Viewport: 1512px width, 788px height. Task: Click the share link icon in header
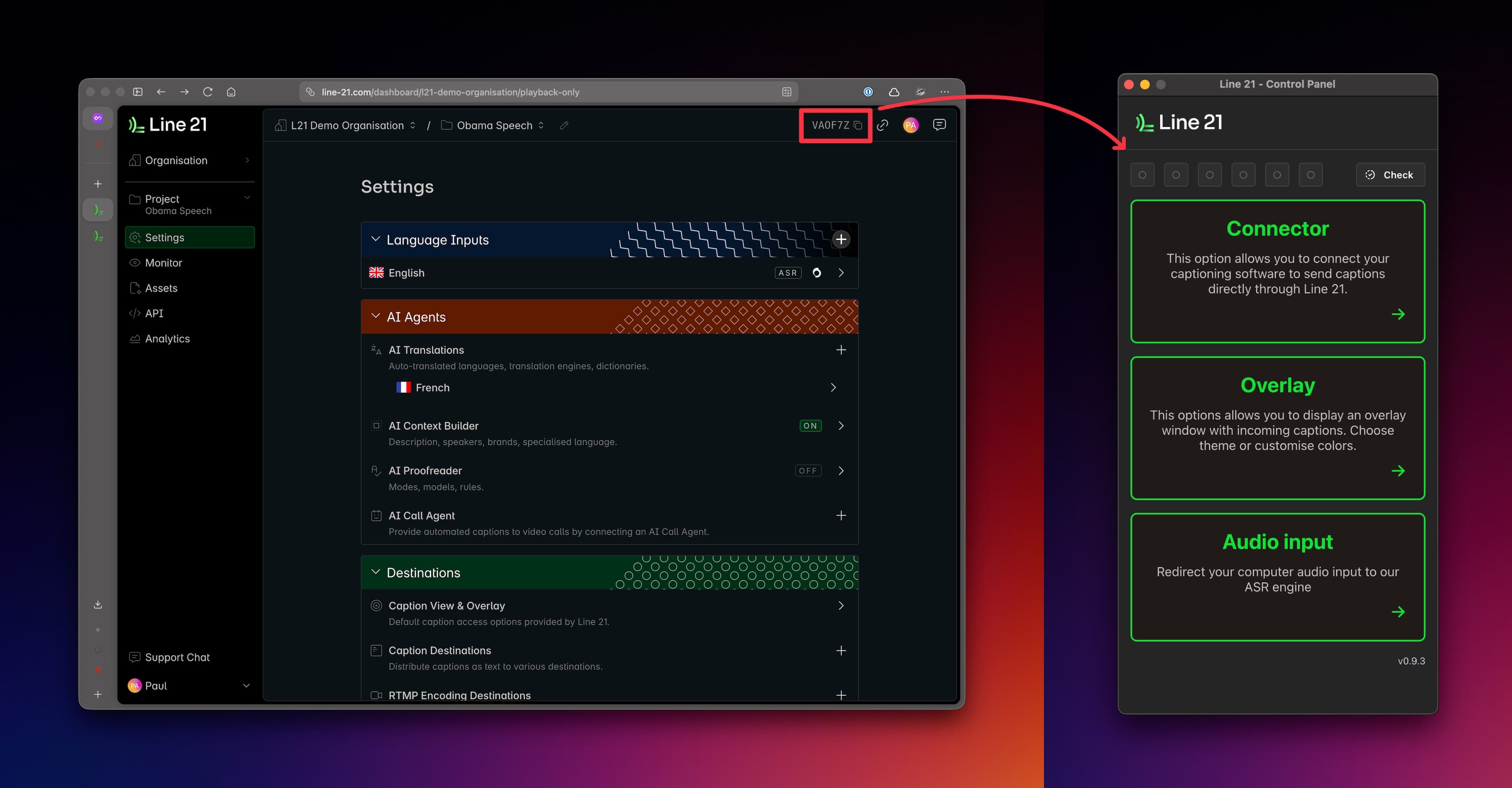(x=882, y=125)
